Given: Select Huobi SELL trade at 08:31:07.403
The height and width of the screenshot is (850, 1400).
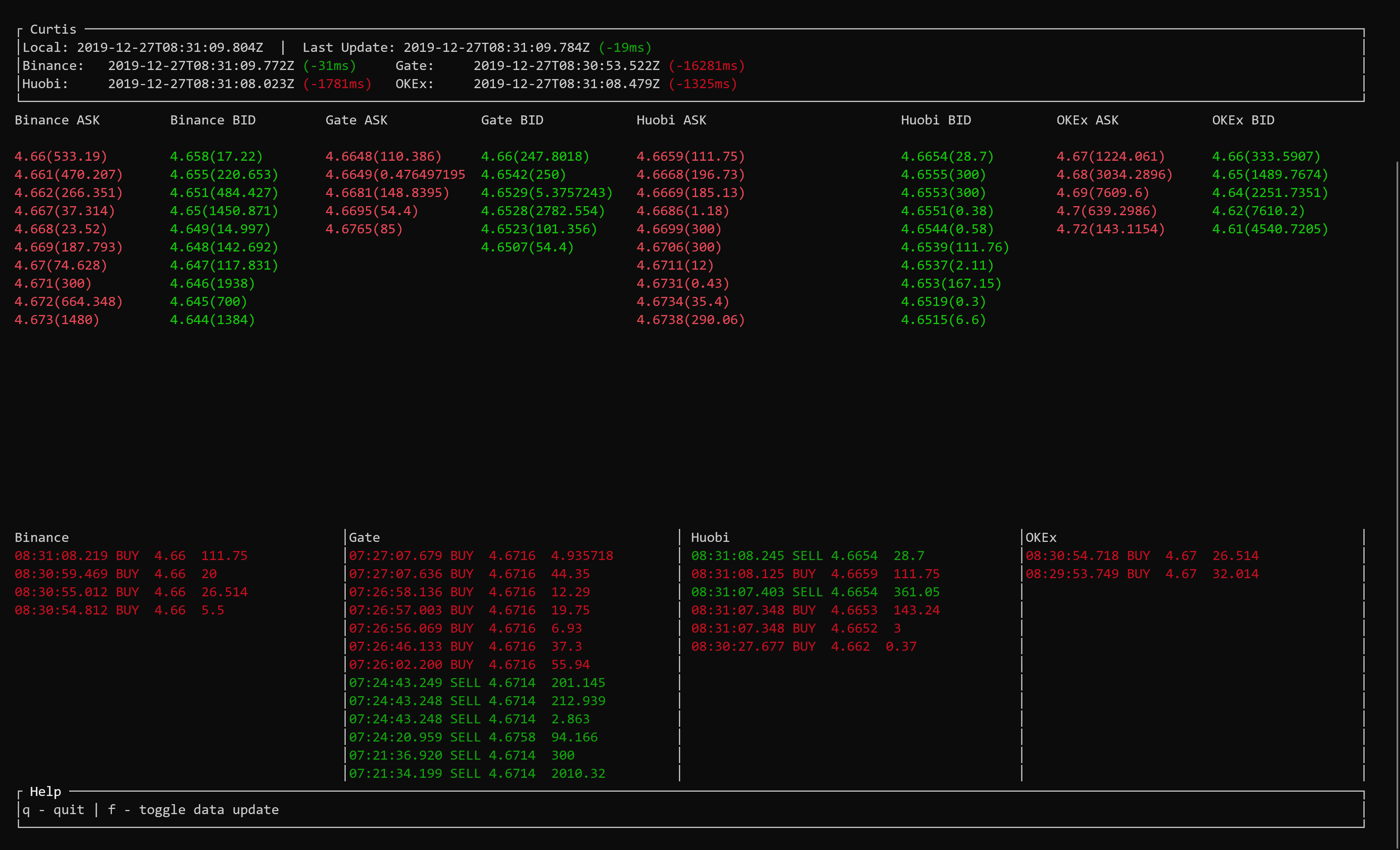Looking at the screenshot, I should (815, 592).
